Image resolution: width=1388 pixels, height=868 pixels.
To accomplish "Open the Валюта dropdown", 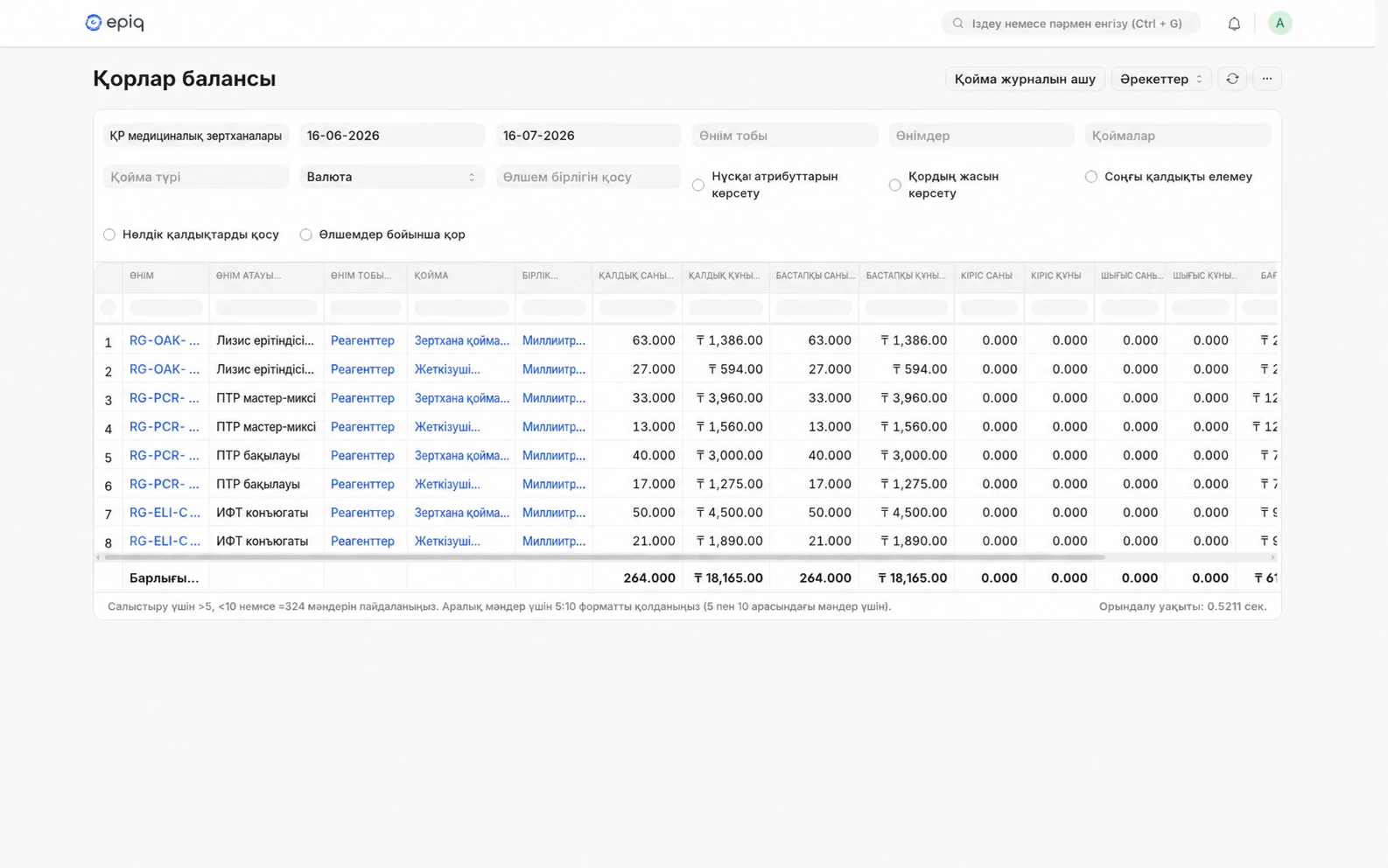I will pyautogui.click(x=392, y=177).
